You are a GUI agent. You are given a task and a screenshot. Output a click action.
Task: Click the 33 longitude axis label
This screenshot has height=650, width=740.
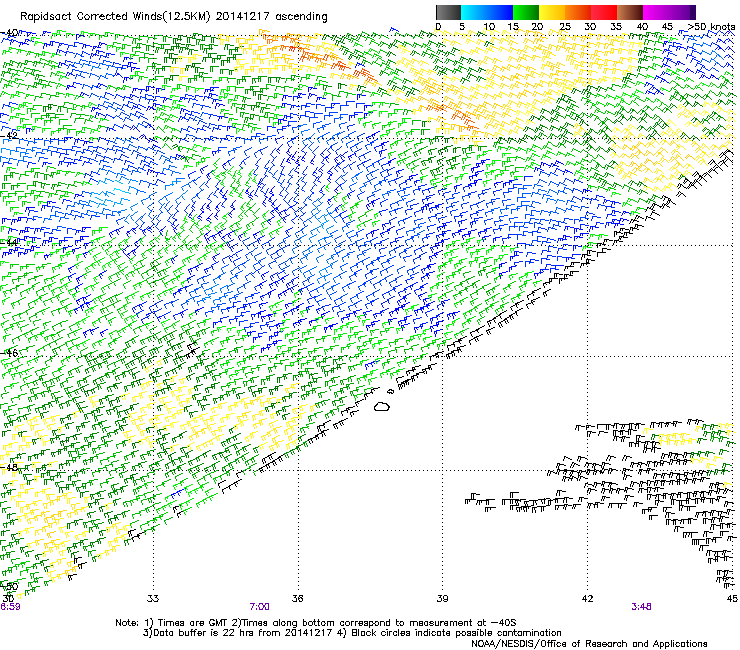coord(153,599)
